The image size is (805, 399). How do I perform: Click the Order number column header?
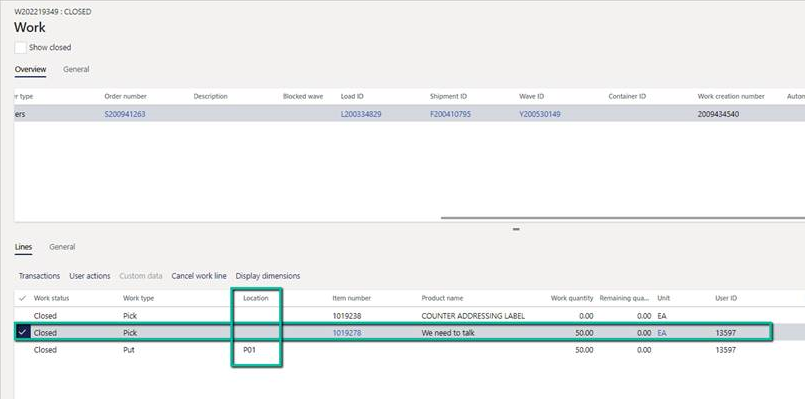pyautogui.click(x=125, y=96)
